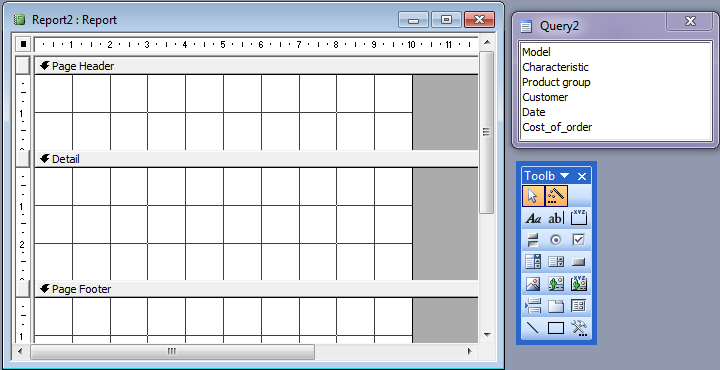
Task: Select the Command Button tool
Action: [x=579, y=262]
